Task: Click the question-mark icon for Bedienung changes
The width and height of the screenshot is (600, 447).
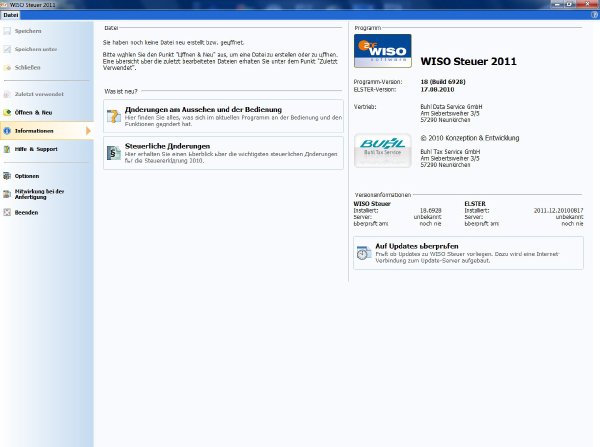Action: (114, 116)
